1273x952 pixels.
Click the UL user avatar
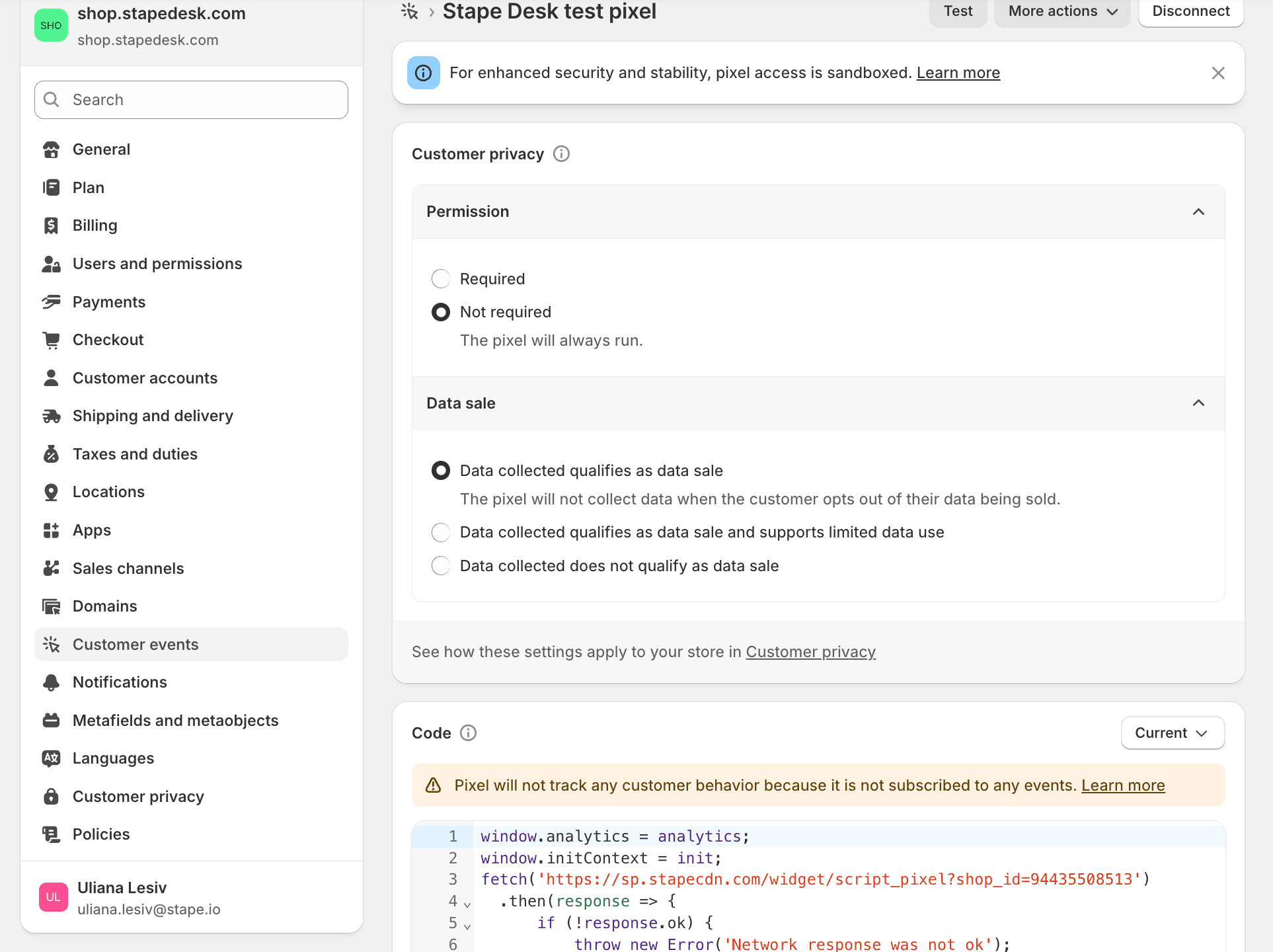[53, 897]
